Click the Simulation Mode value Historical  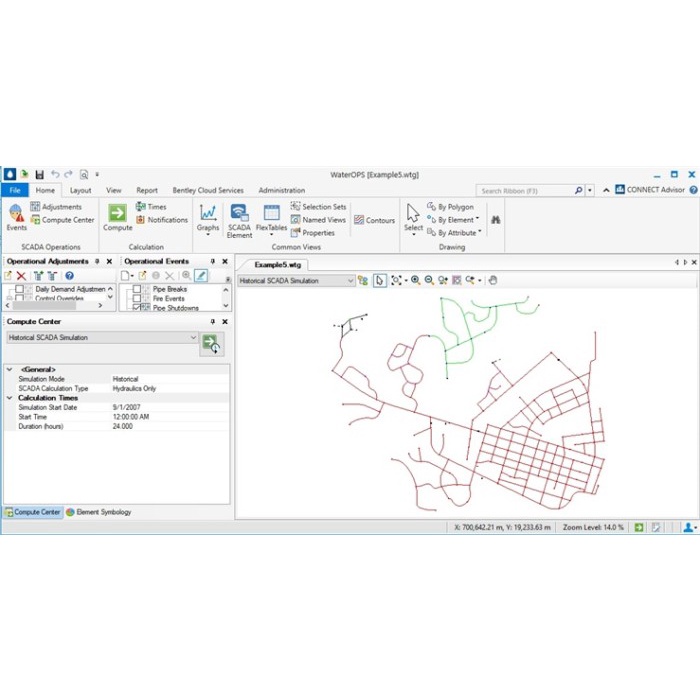point(125,379)
